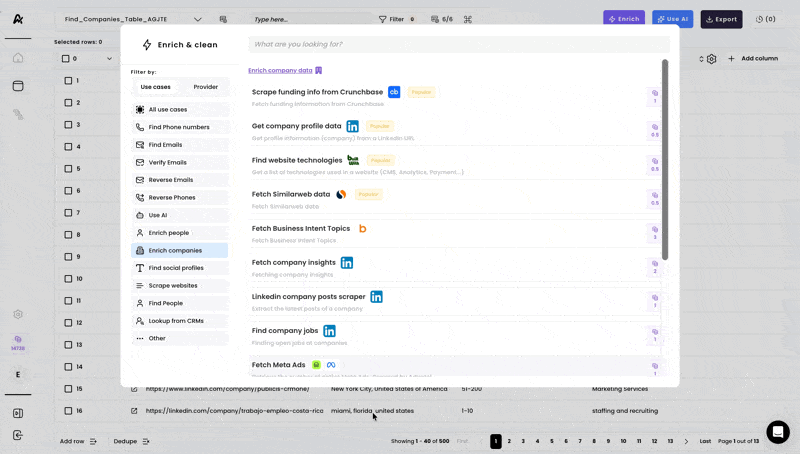Click the What are you looking for search

click(x=459, y=44)
